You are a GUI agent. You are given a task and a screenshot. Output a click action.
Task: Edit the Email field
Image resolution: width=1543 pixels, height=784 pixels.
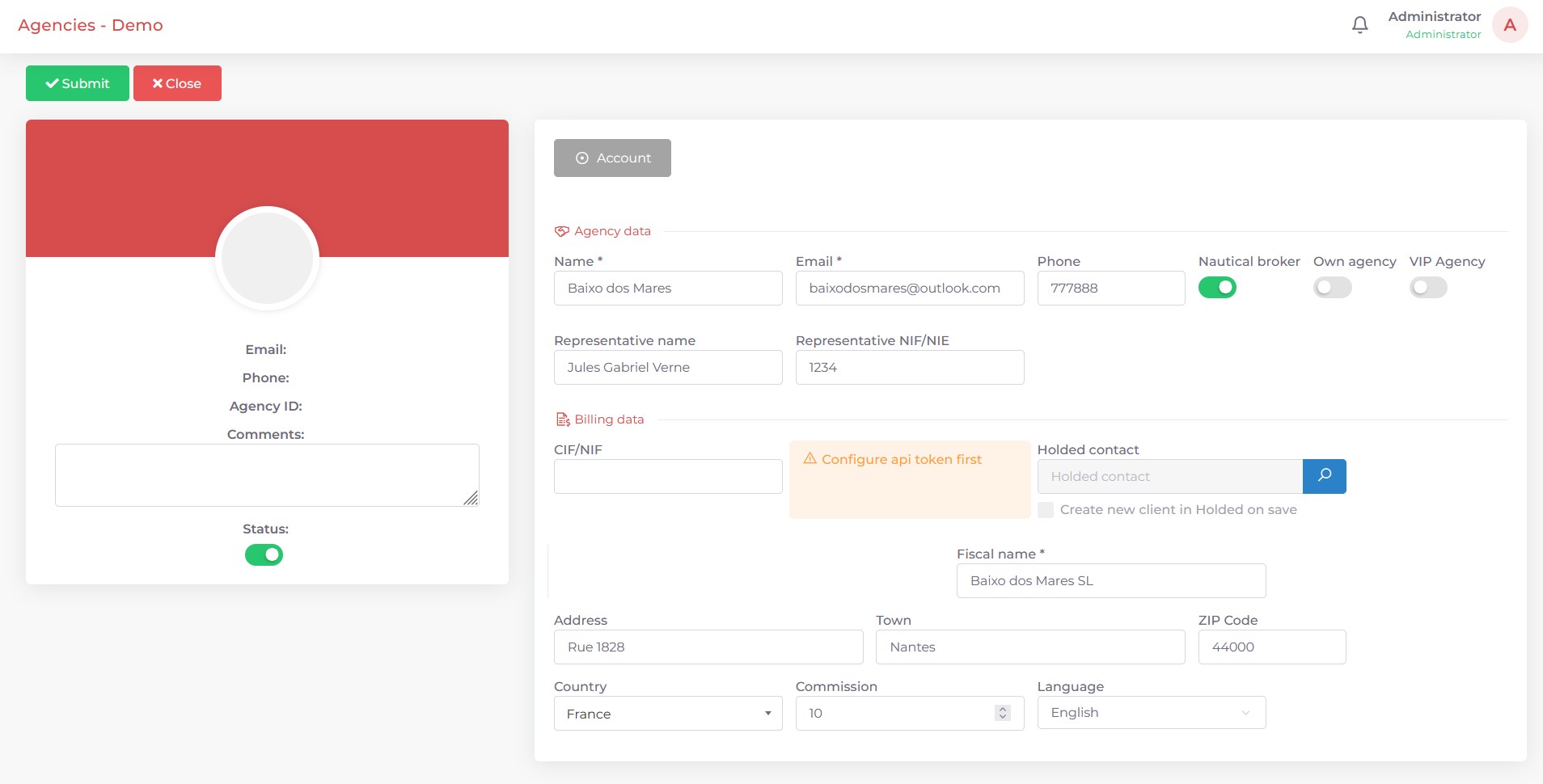[x=910, y=288]
